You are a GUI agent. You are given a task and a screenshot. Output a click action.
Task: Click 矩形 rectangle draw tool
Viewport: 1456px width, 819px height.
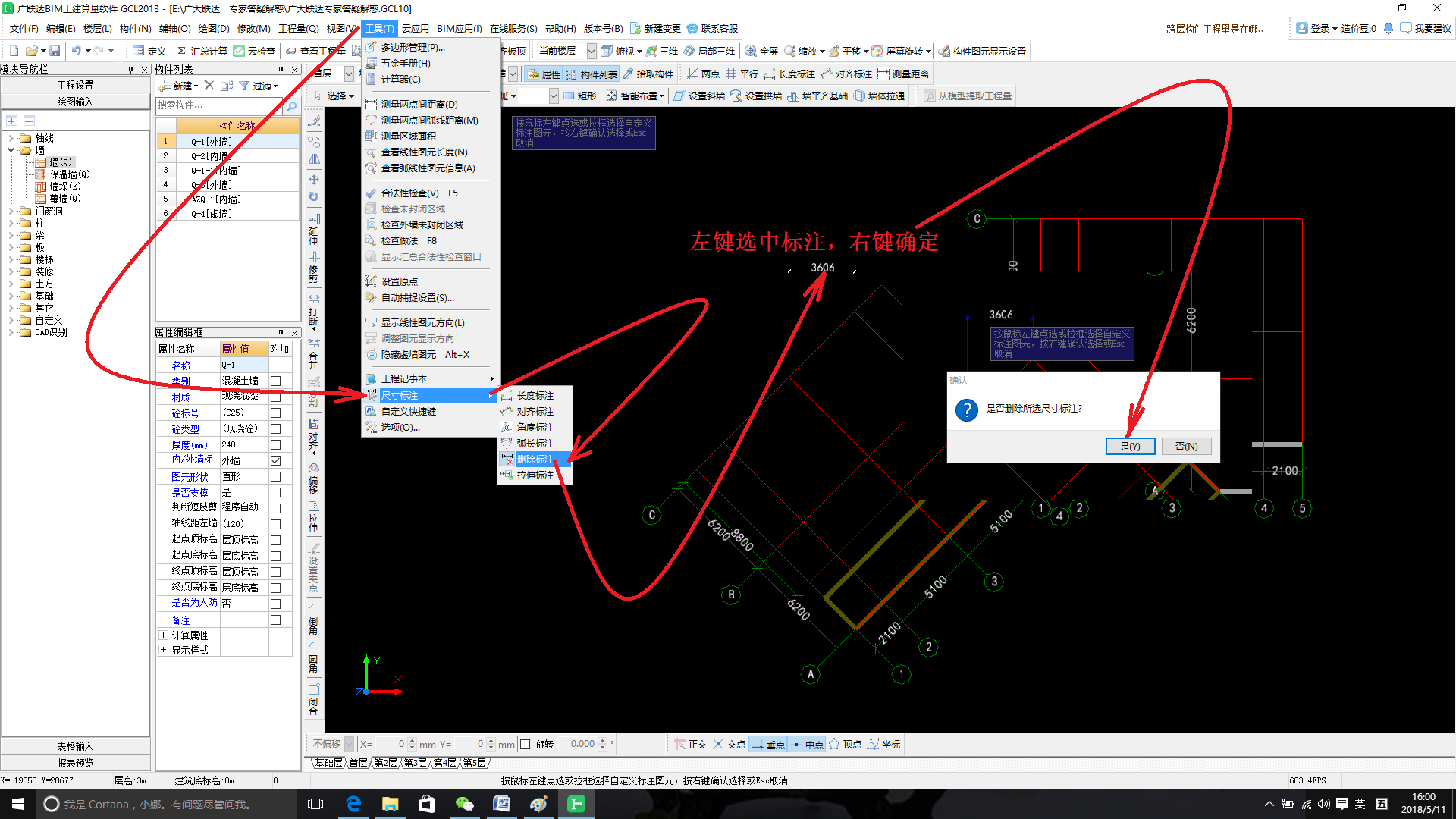580,96
